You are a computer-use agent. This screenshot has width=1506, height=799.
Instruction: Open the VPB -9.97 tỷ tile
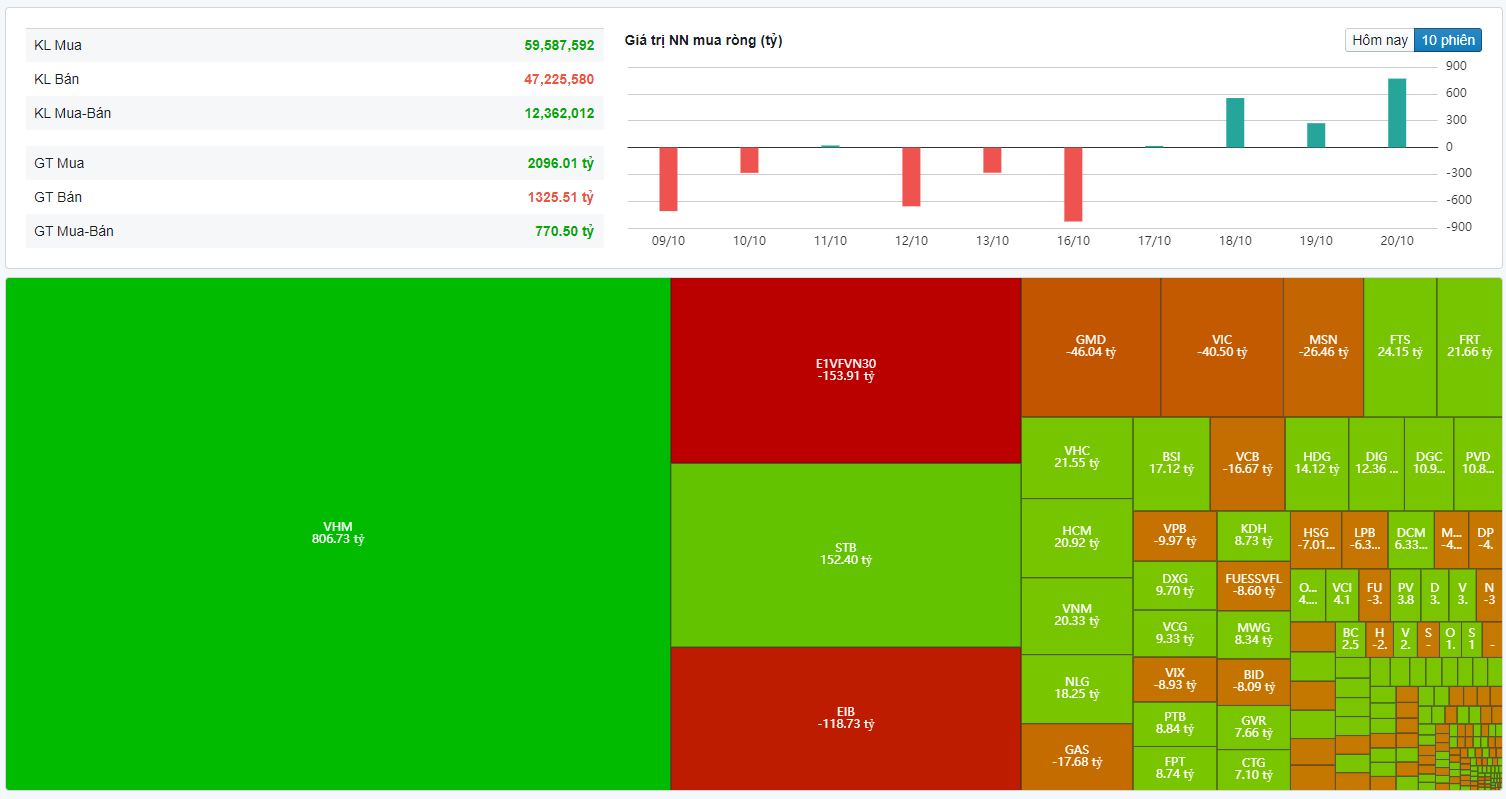click(x=1174, y=536)
